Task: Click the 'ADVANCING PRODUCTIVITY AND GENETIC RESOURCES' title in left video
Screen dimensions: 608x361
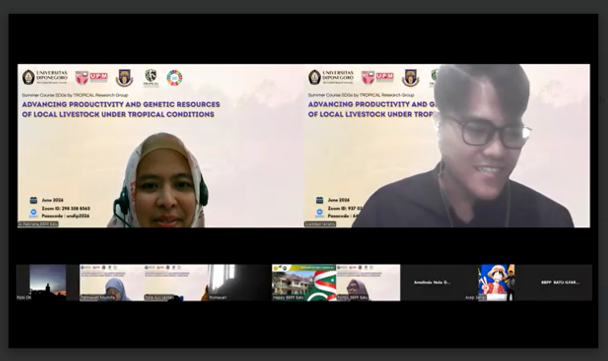Action: (x=121, y=104)
